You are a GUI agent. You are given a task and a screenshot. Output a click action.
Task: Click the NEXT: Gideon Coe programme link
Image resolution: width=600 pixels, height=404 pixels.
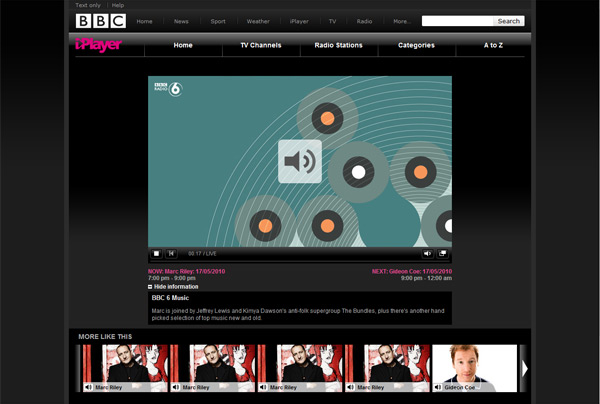pyautogui.click(x=412, y=271)
